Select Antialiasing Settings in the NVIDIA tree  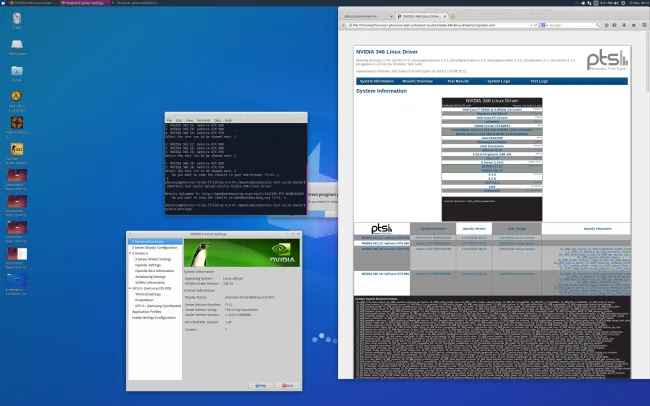pos(150,276)
